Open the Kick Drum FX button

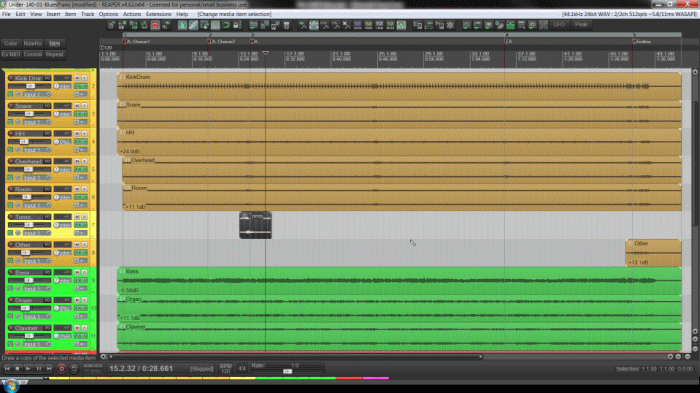tap(81, 86)
